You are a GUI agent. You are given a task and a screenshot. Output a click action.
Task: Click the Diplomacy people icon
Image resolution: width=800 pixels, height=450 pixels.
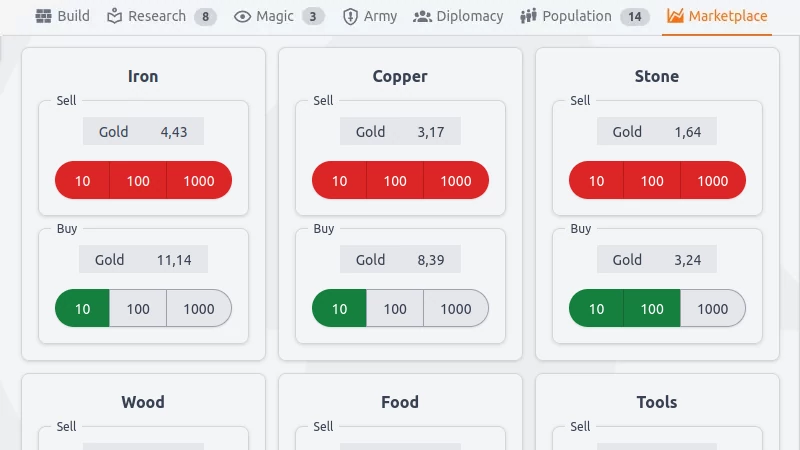[422, 16]
